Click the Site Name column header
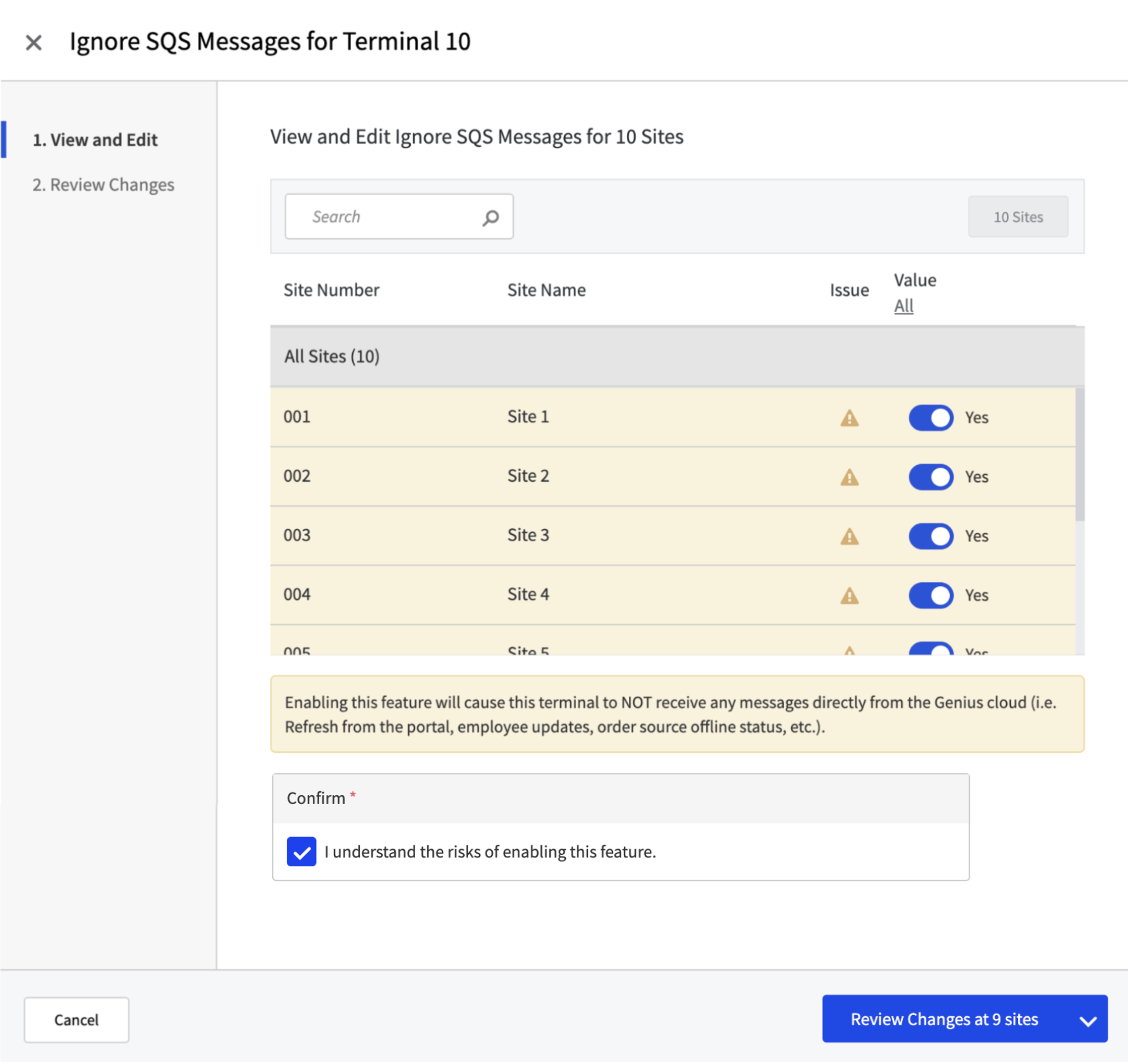The width and height of the screenshot is (1128, 1064). (546, 290)
